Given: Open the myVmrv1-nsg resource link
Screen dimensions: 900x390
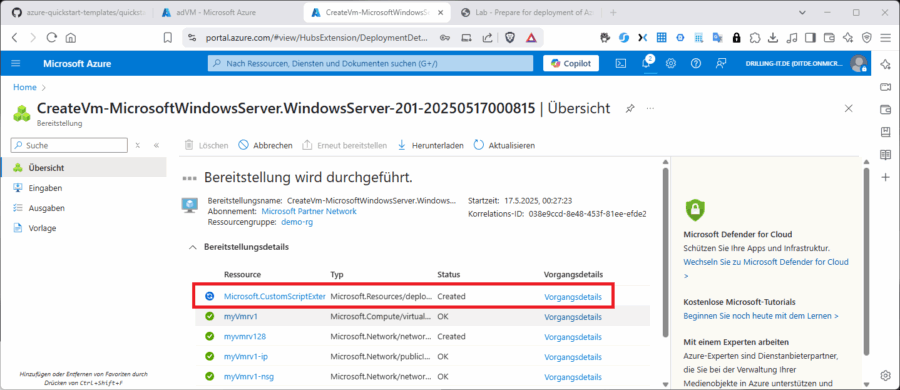Looking at the screenshot, I should pyautogui.click(x=249, y=377).
